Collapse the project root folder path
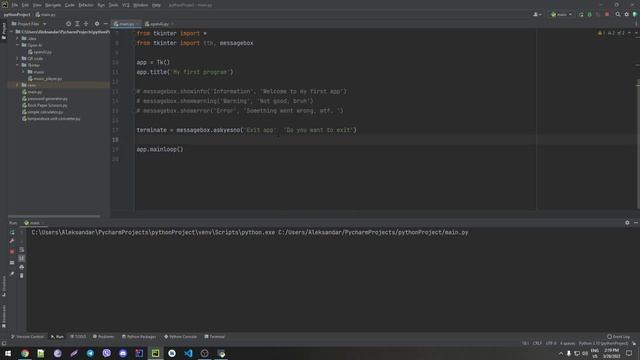Screen dimensions: 640x360 click(x=11, y=32)
